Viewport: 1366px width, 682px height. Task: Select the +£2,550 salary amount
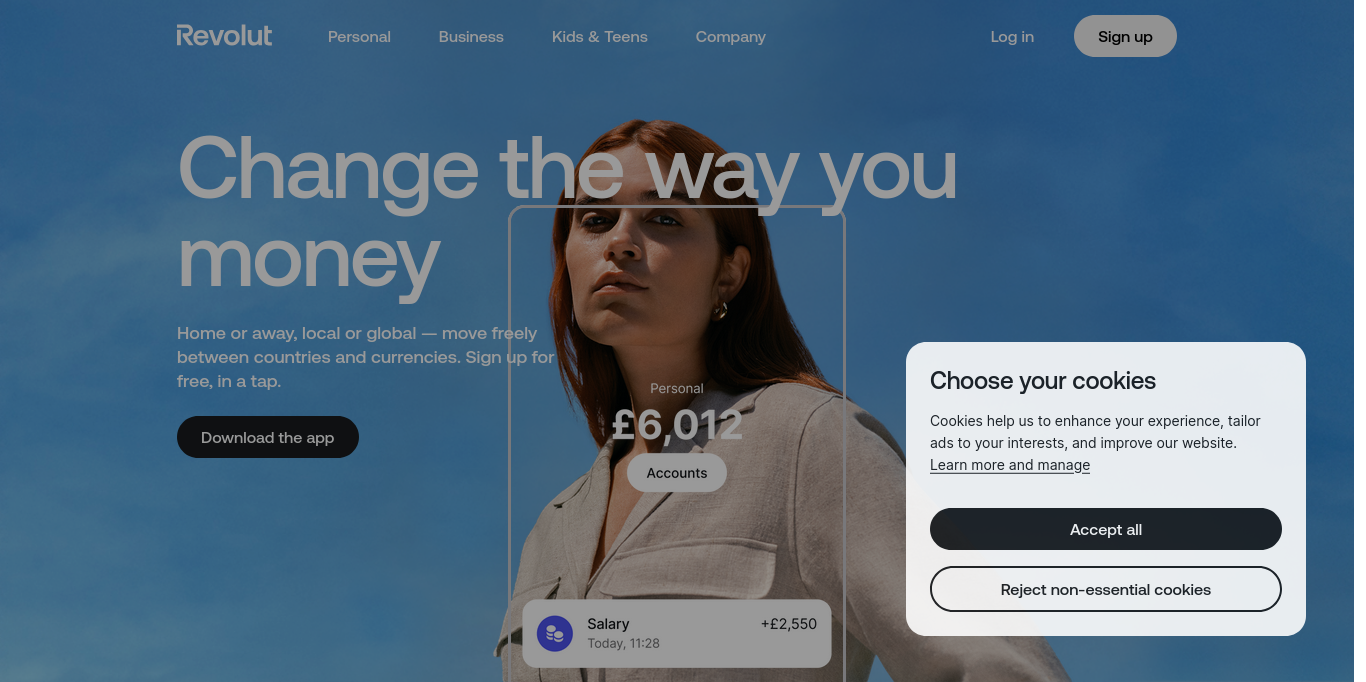[x=789, y=624]
